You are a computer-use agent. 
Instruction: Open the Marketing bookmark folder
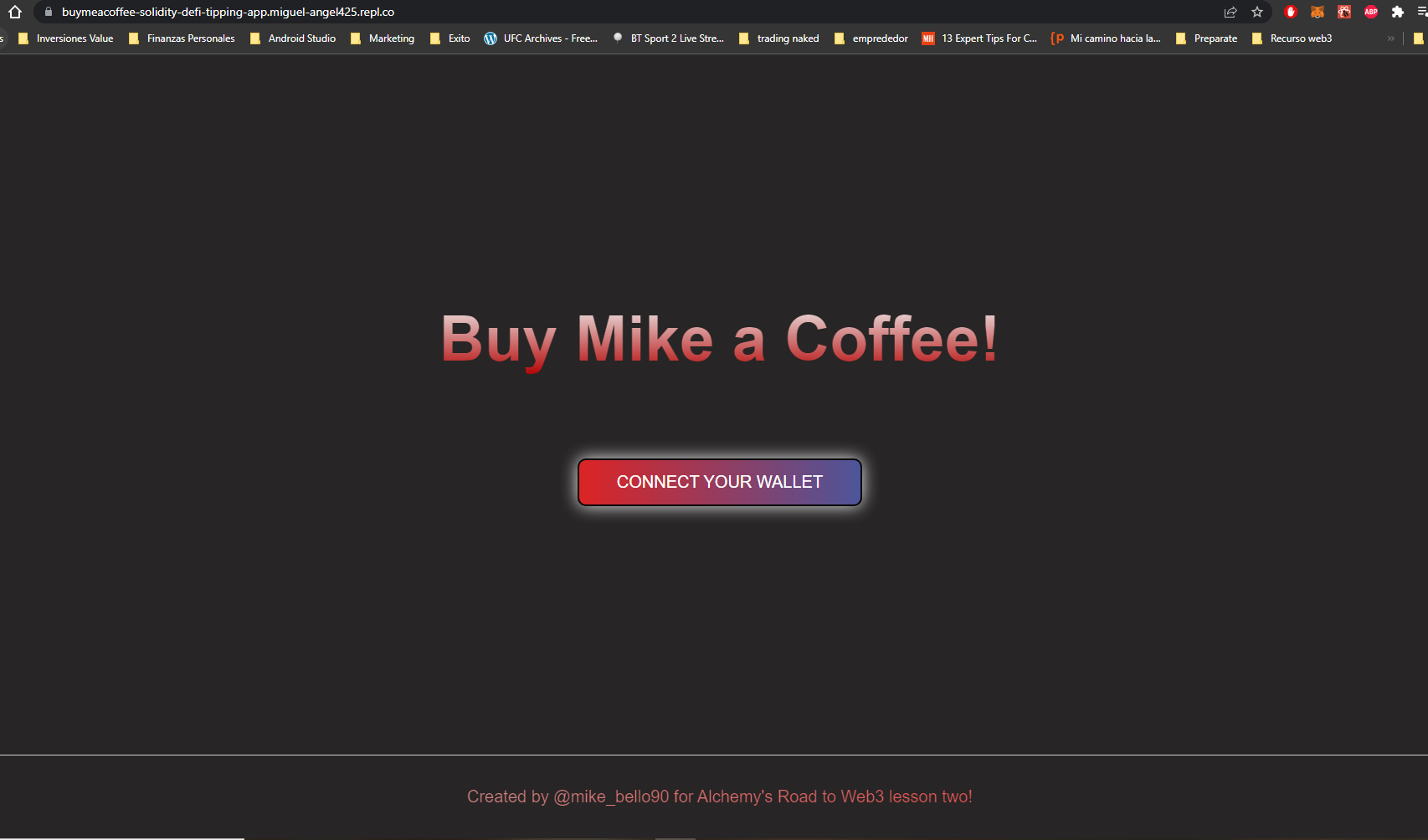(x=383, y=38)
